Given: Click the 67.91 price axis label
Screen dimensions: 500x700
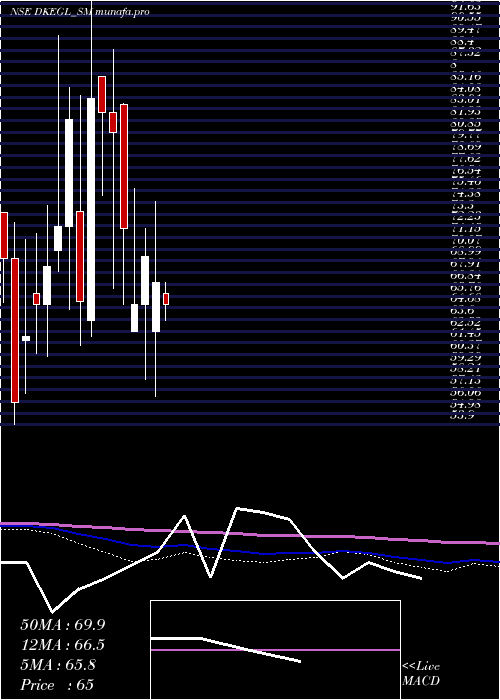Looking at the screenshot, I should point(466,264).
